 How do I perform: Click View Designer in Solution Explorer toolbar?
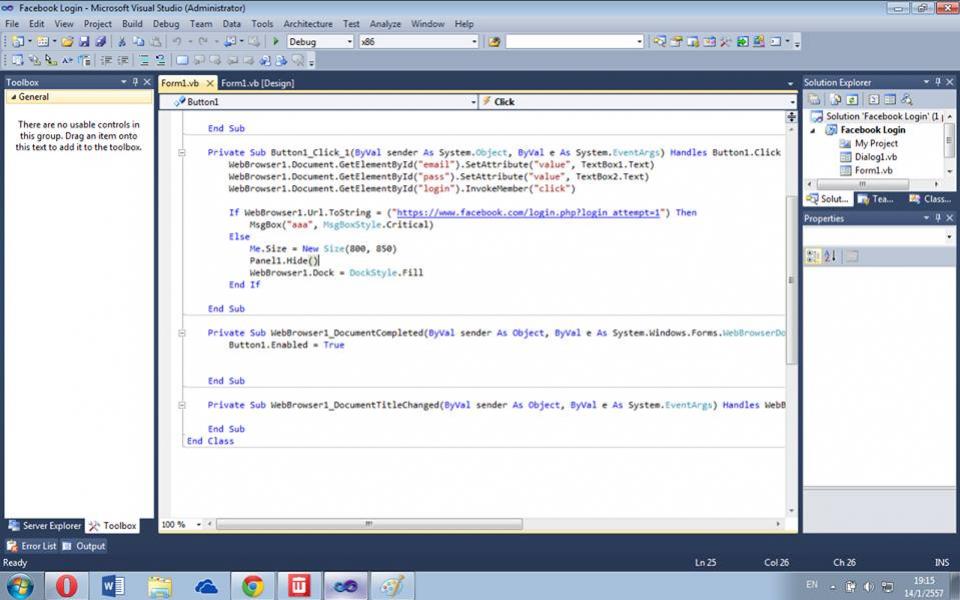pyautogui.click(x=890, y=100)
